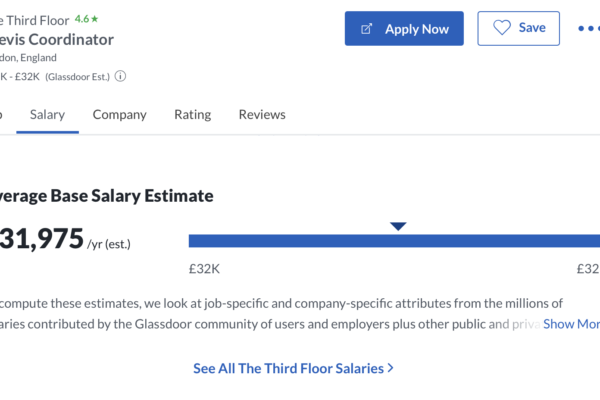This screenshot has height=400, width=600.
Task: Click the £31,975 salary estimate figure
Action: point(41,238)
